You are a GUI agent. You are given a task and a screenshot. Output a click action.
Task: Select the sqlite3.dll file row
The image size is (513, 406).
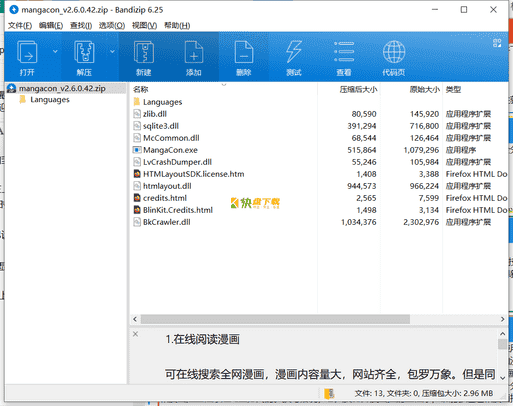coord(319,126)
